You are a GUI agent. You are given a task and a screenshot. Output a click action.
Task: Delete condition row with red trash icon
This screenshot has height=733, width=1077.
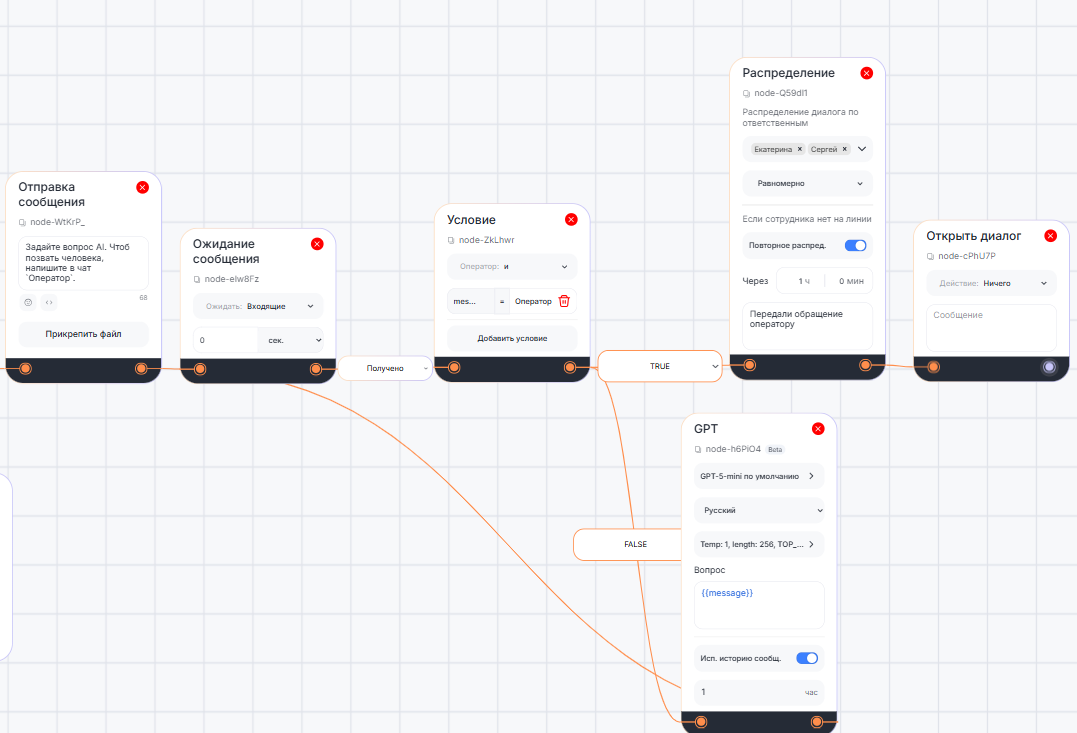564,301
